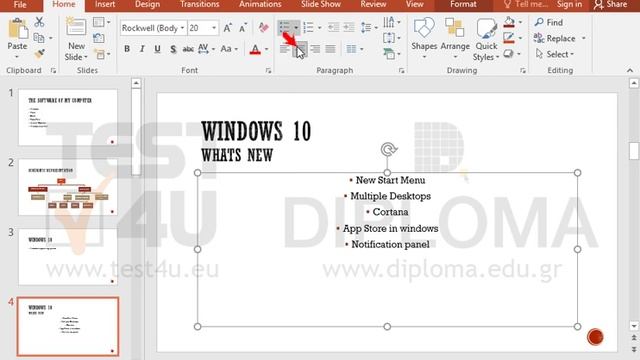Select slide 2 thumbnail with diagram

click(x=68, y=187)
